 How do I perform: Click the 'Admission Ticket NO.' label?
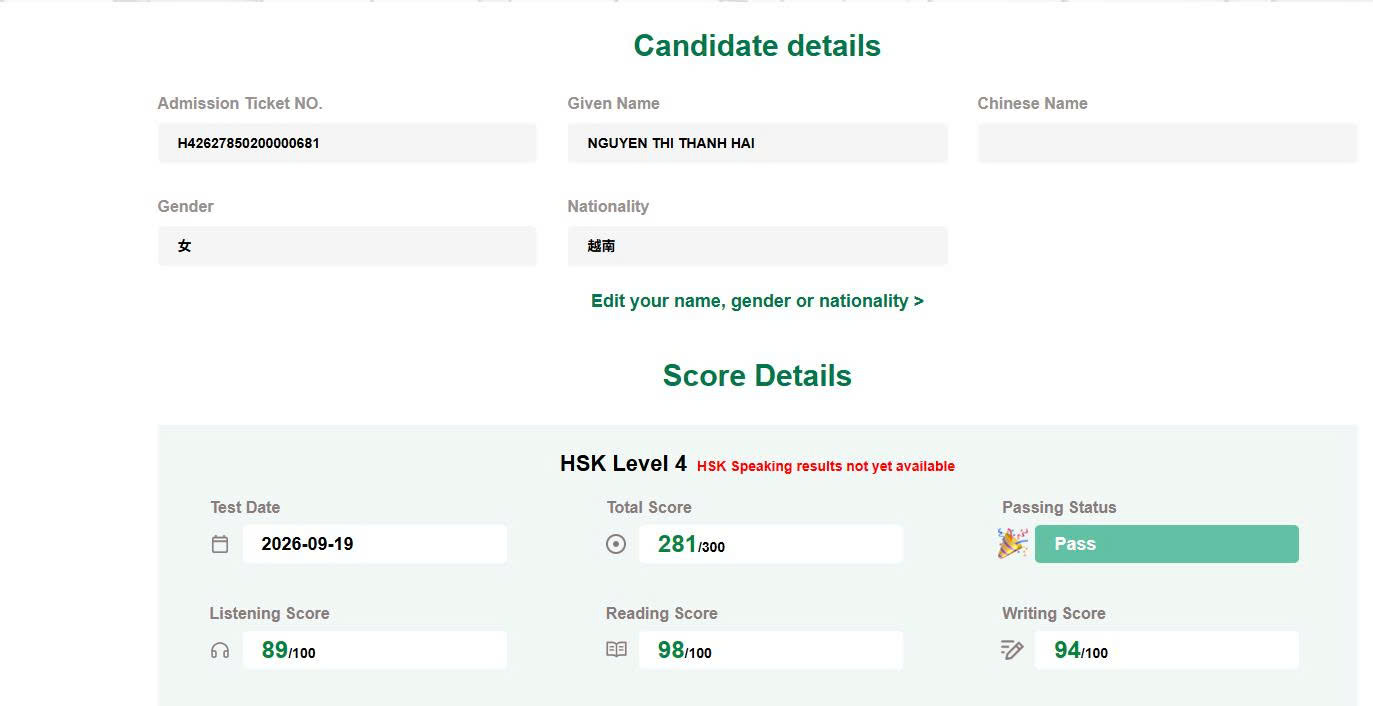tap(240, 103)
